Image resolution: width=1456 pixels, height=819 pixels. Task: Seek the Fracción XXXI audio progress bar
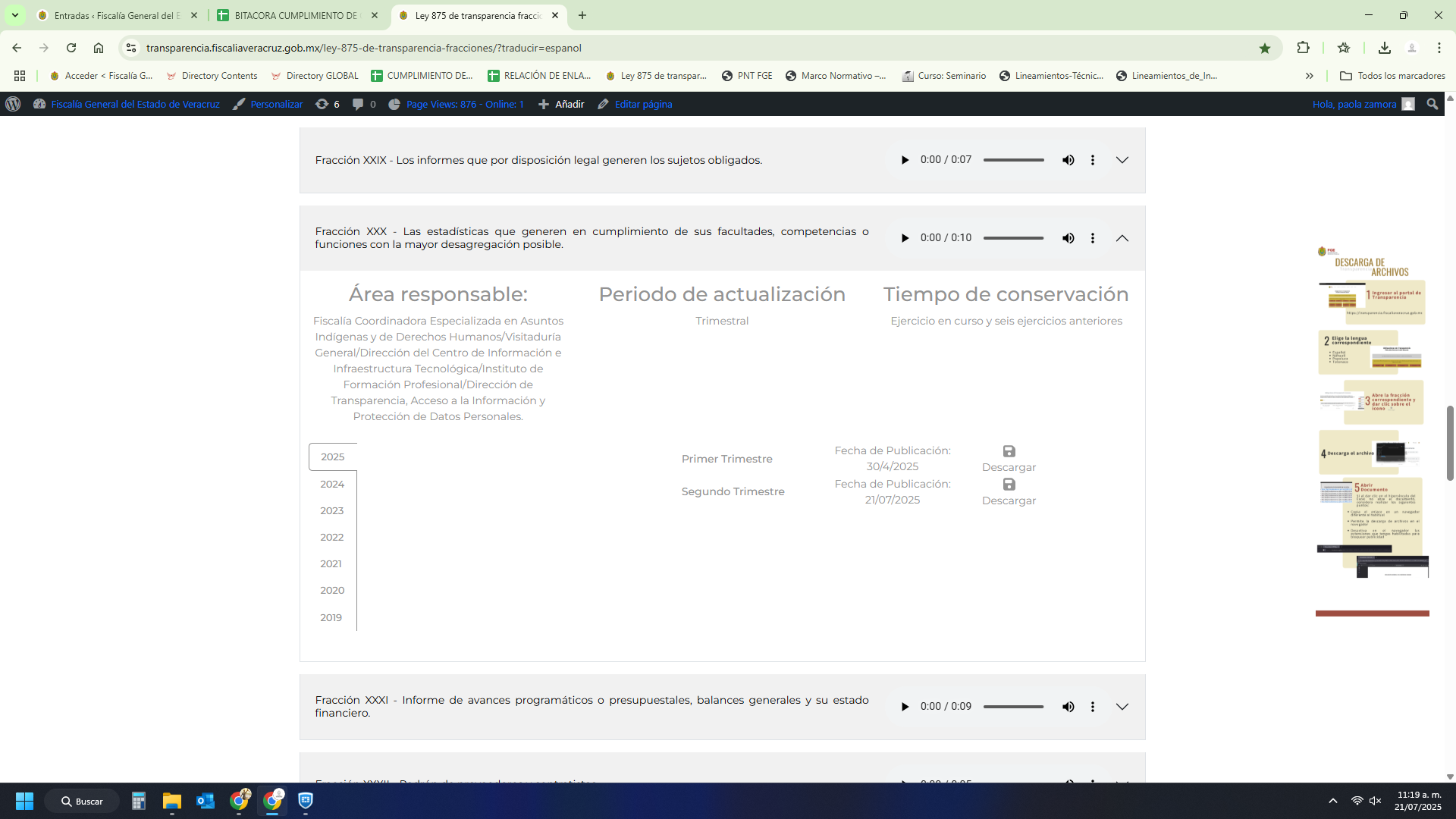coord(1013,707)
